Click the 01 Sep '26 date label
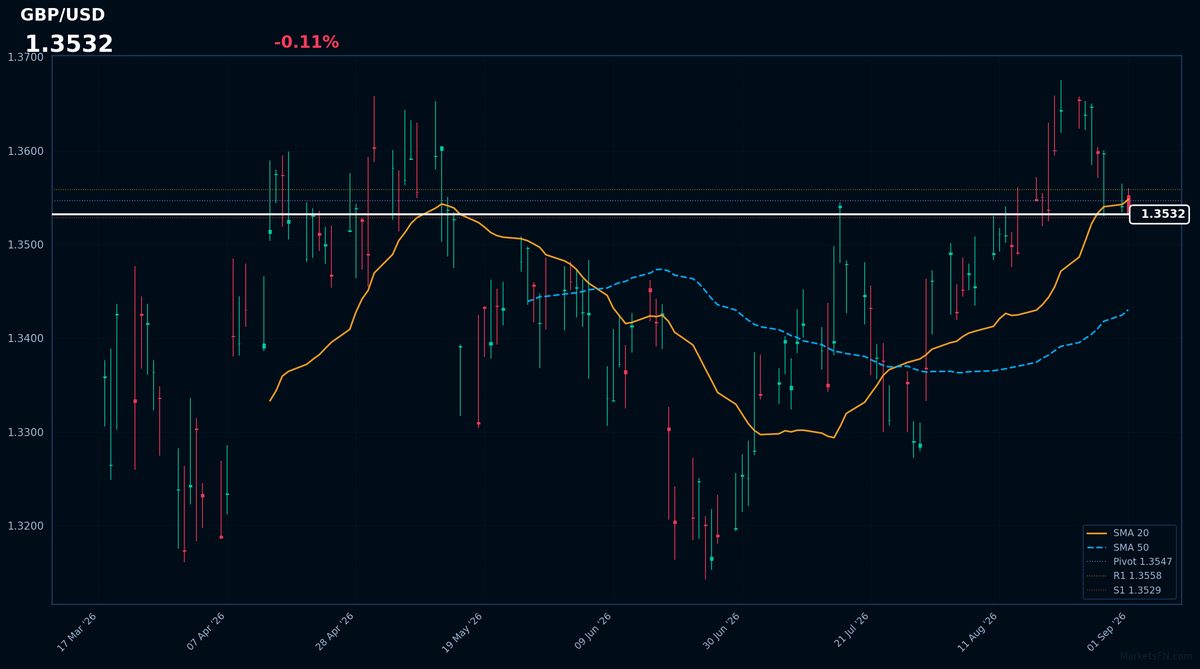The width and height of the screenshot is (1200, 669). 1106,633
